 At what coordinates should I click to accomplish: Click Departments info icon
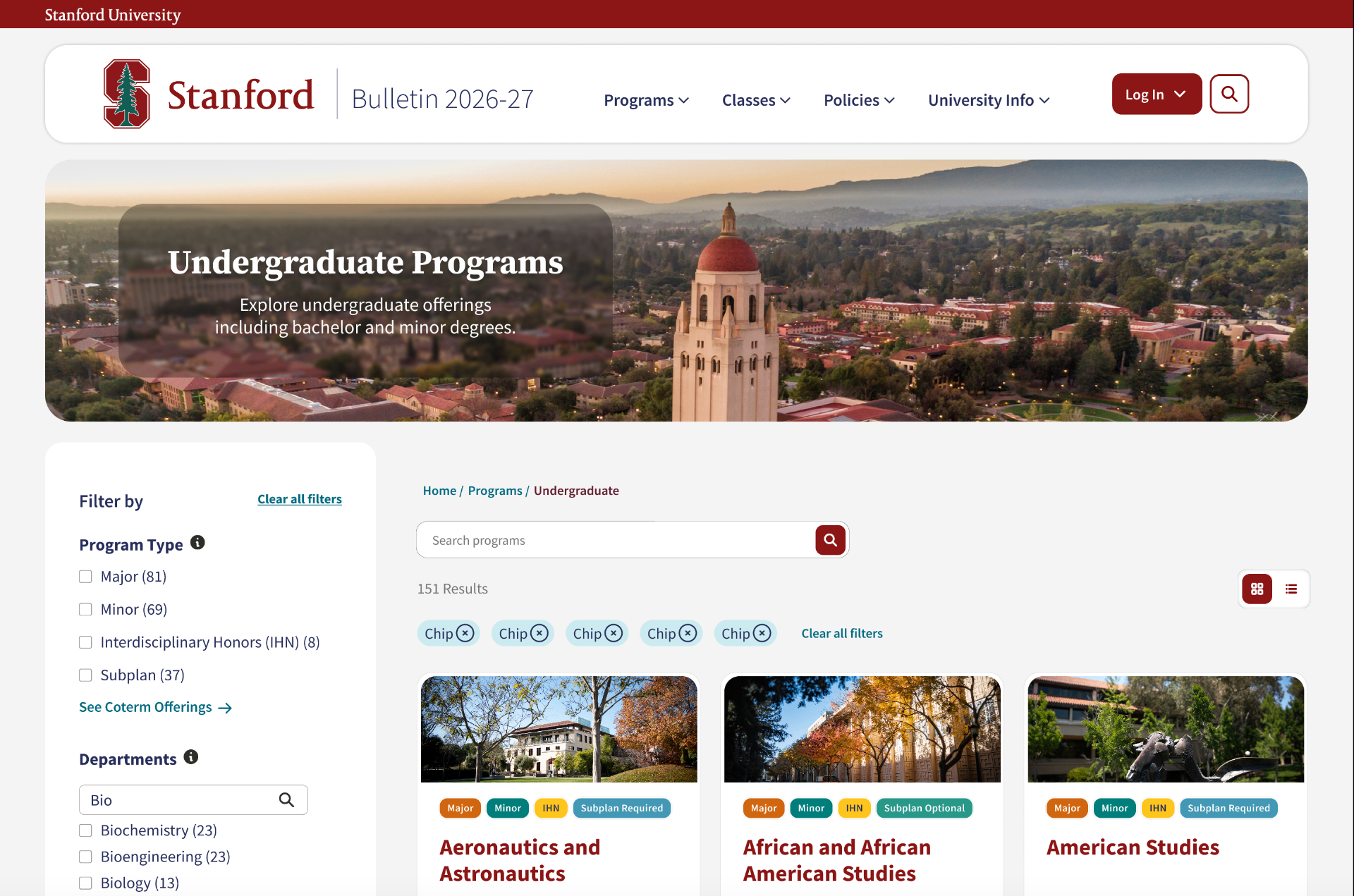(x=191, y=757)
